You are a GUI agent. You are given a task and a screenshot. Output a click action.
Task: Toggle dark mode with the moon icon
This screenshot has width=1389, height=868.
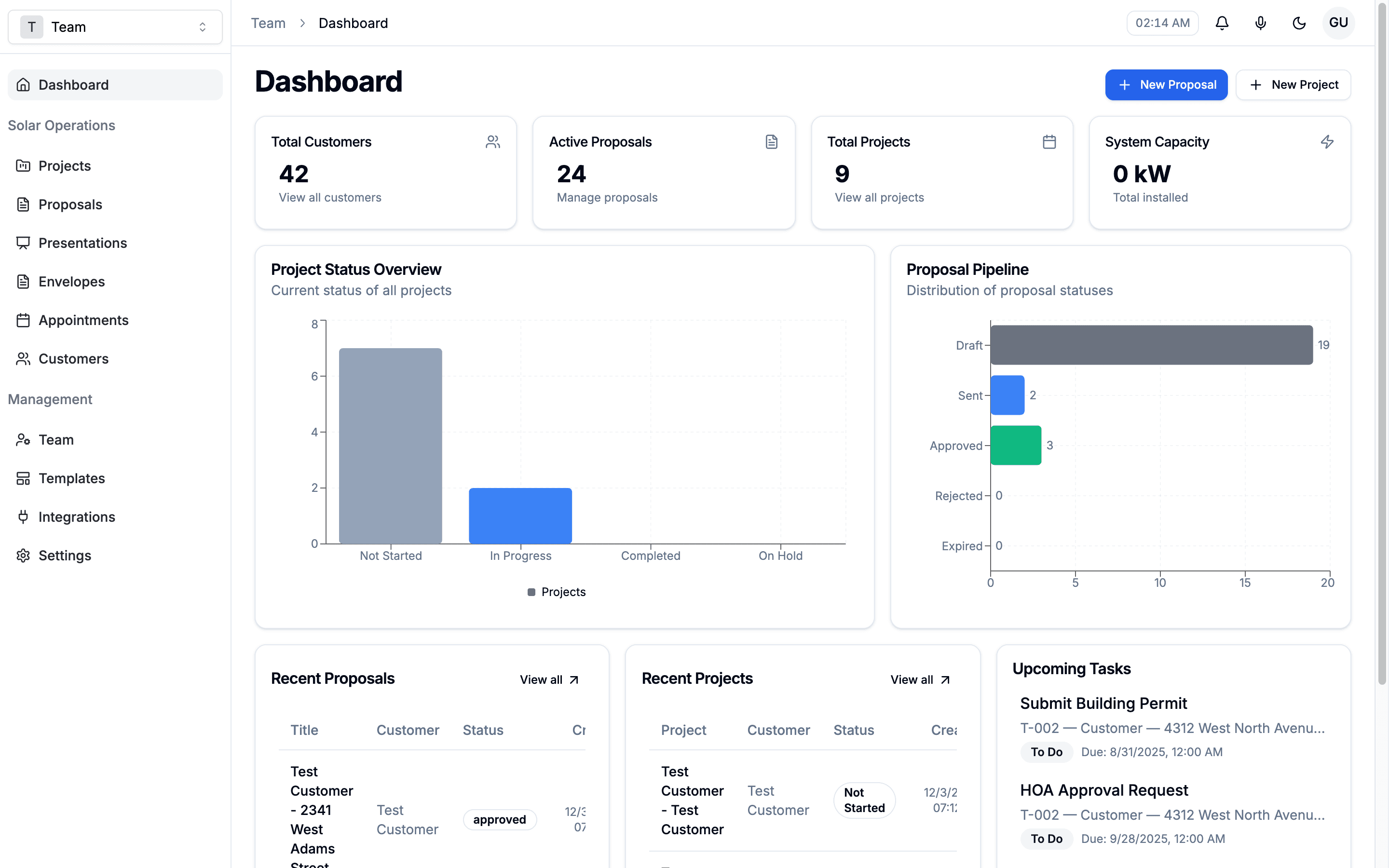click(1299, 23)
